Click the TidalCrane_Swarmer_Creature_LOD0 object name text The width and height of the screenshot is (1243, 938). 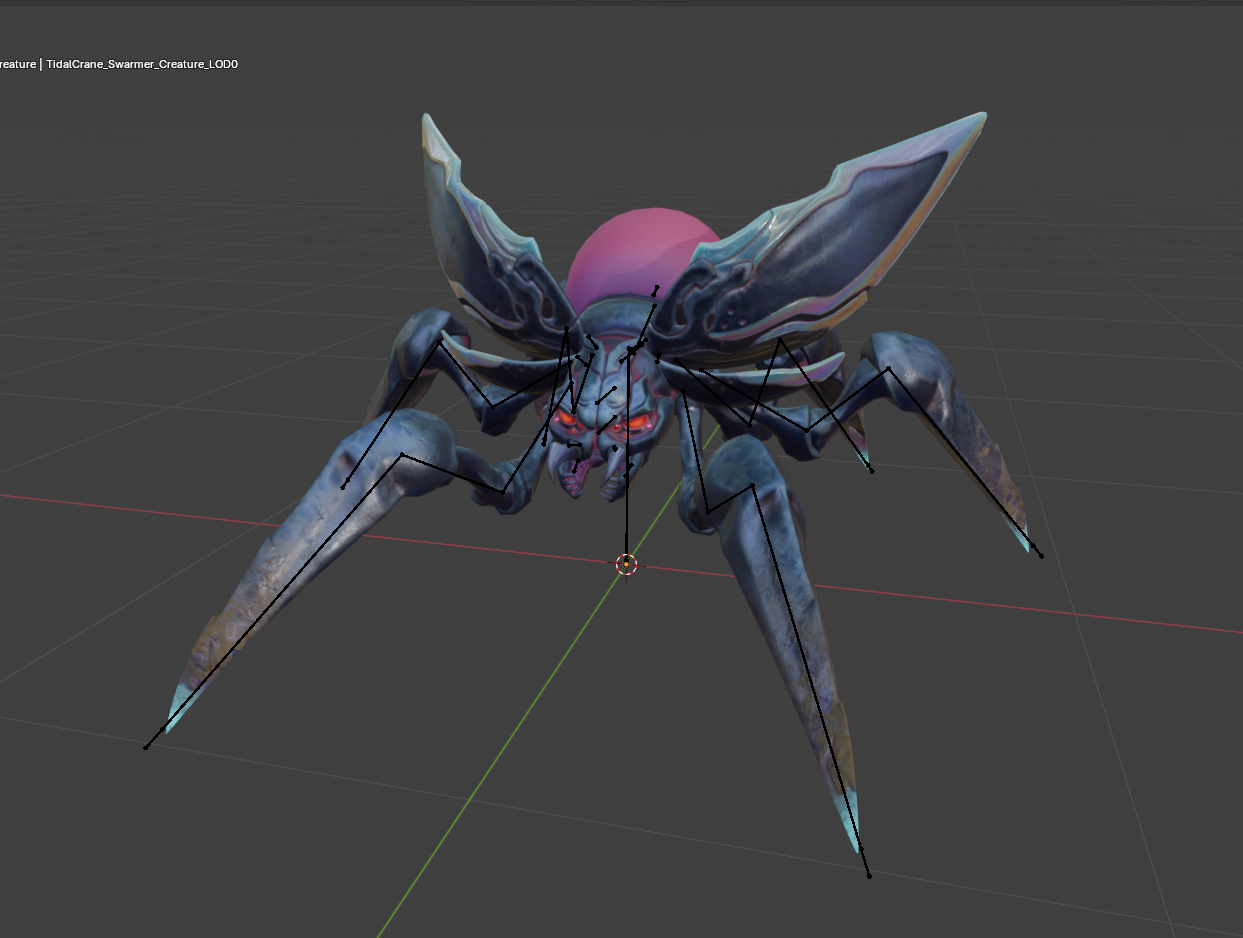[142, 64]
